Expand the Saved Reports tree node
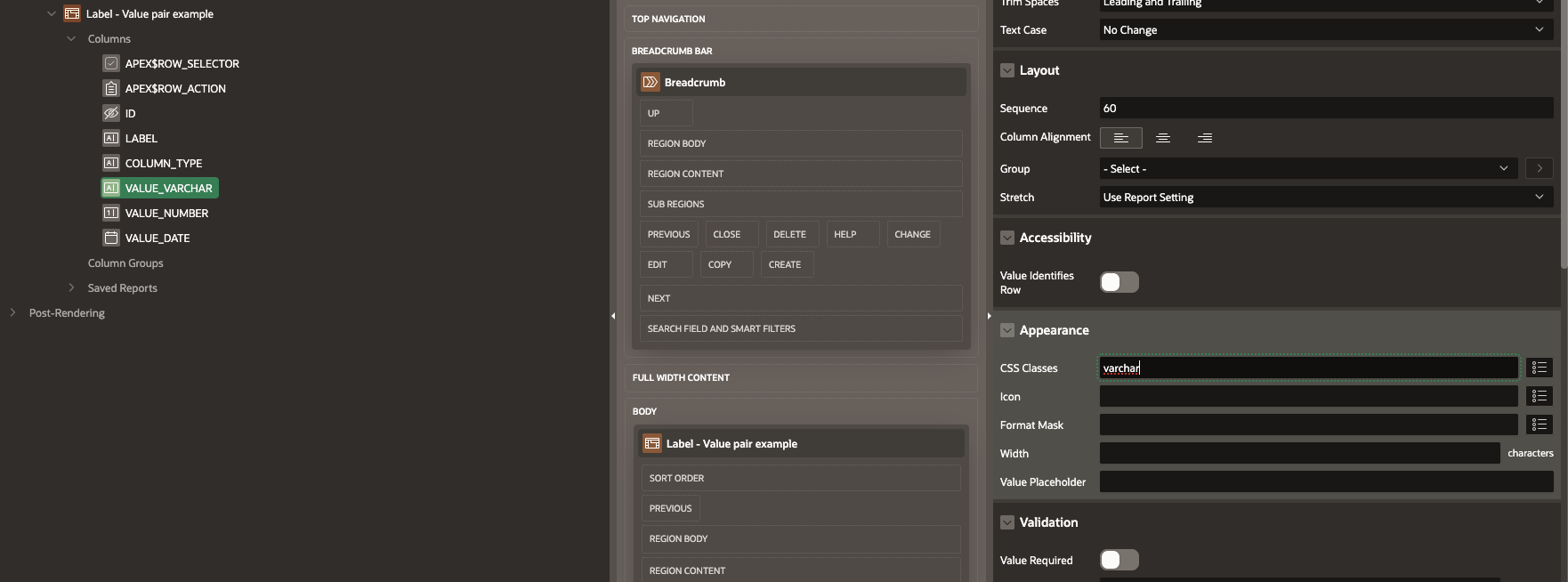The image size is (1568, 582). tap(71, 287)
